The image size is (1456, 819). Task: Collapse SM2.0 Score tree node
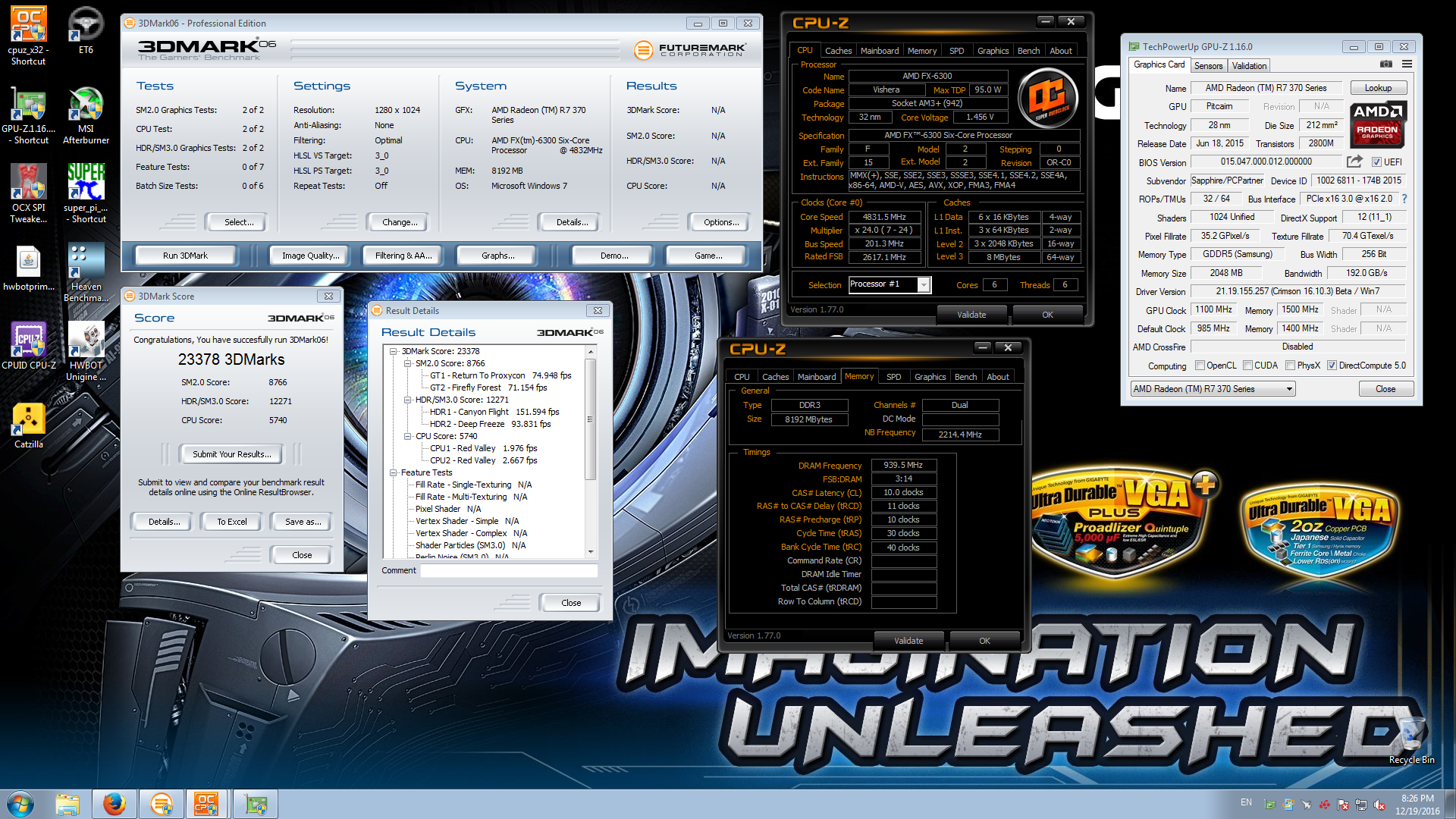(407, 363)
